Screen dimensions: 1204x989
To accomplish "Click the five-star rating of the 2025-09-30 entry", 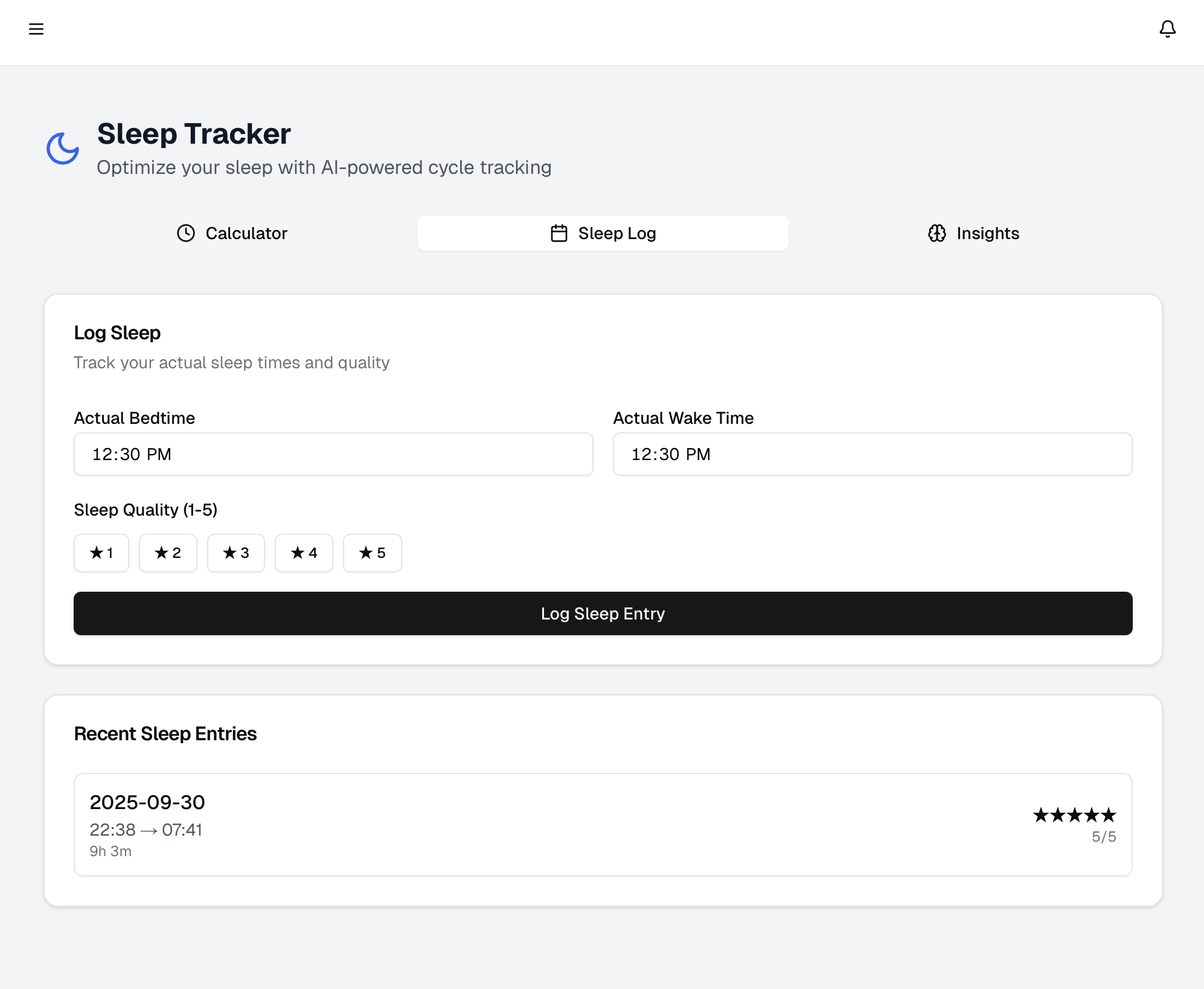I will click(1074, 815).
